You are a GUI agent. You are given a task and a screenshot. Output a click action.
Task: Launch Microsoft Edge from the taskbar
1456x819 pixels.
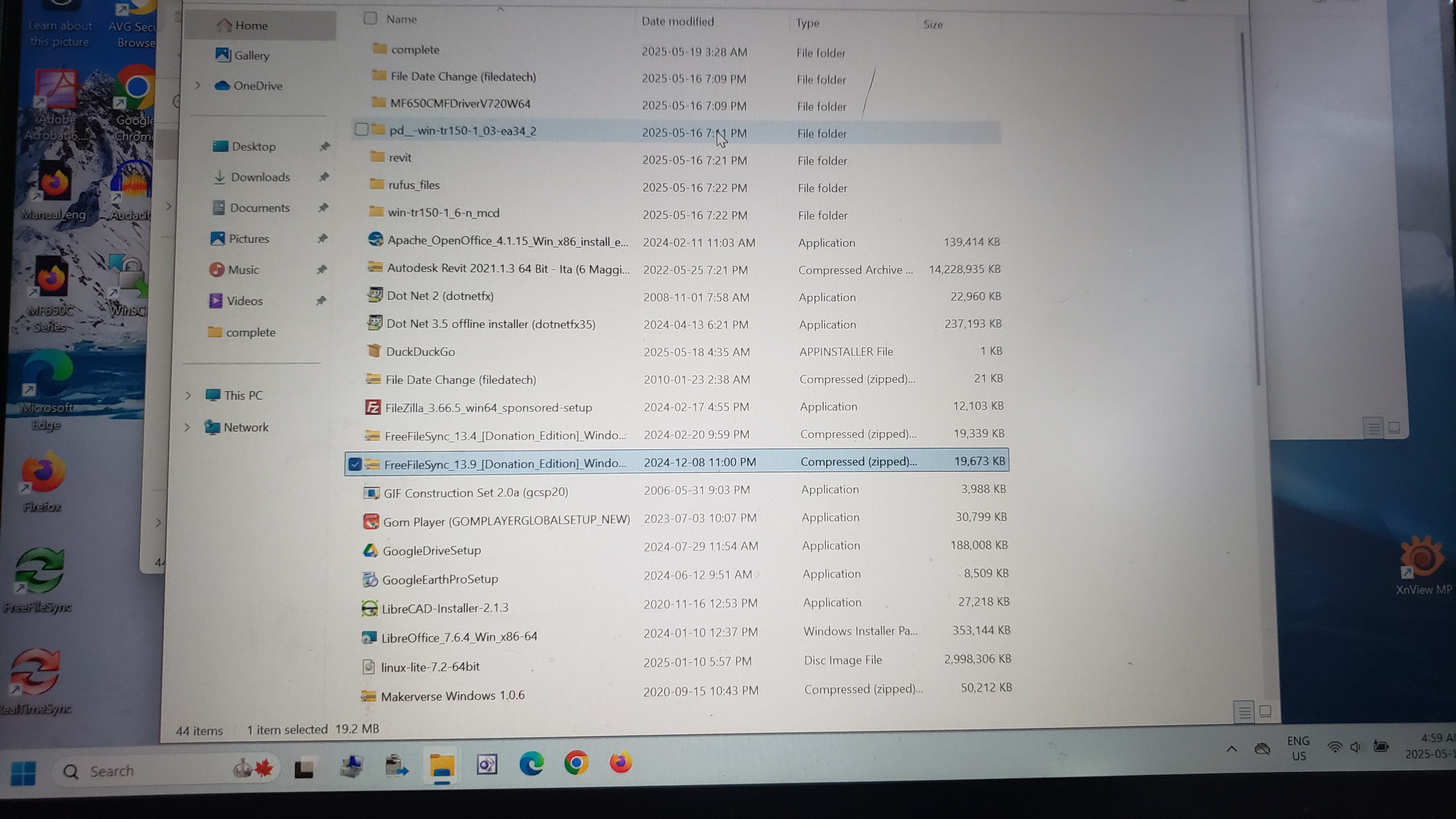[x=531, y=764]
